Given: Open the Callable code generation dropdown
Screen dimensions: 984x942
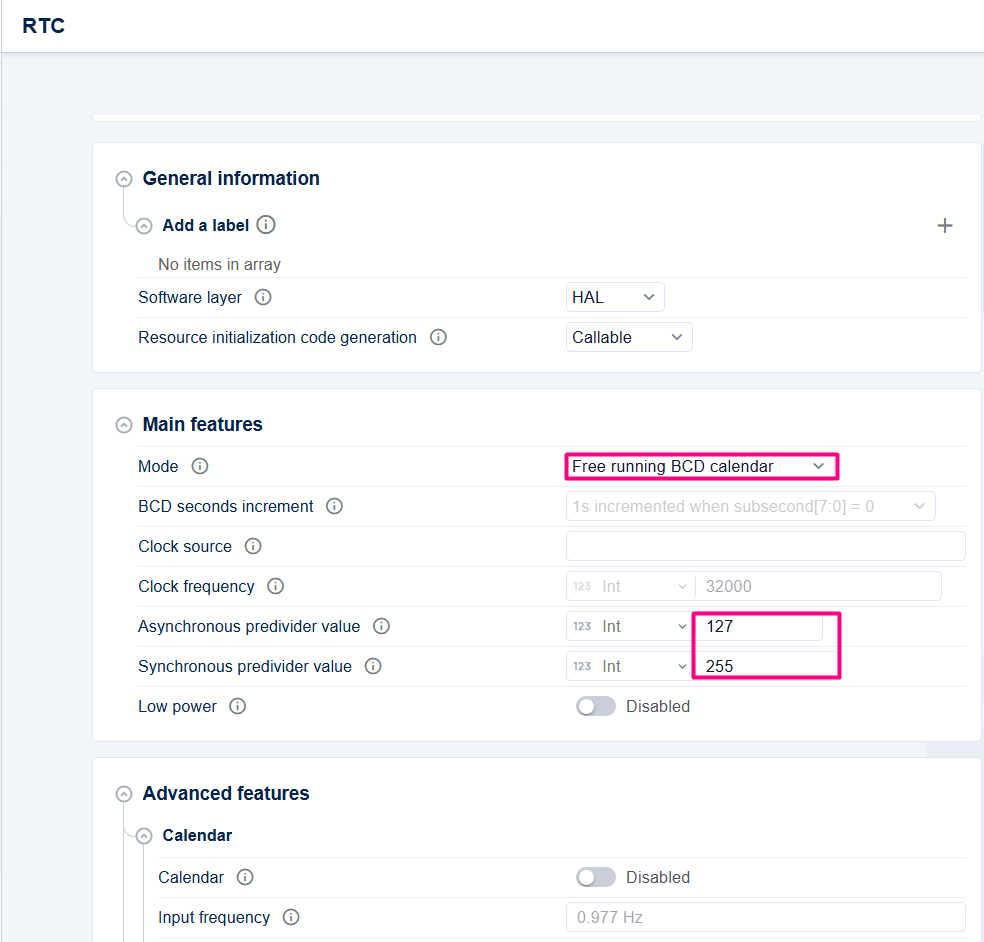Looking at the screenshot, I should click(x=628, y=337).
